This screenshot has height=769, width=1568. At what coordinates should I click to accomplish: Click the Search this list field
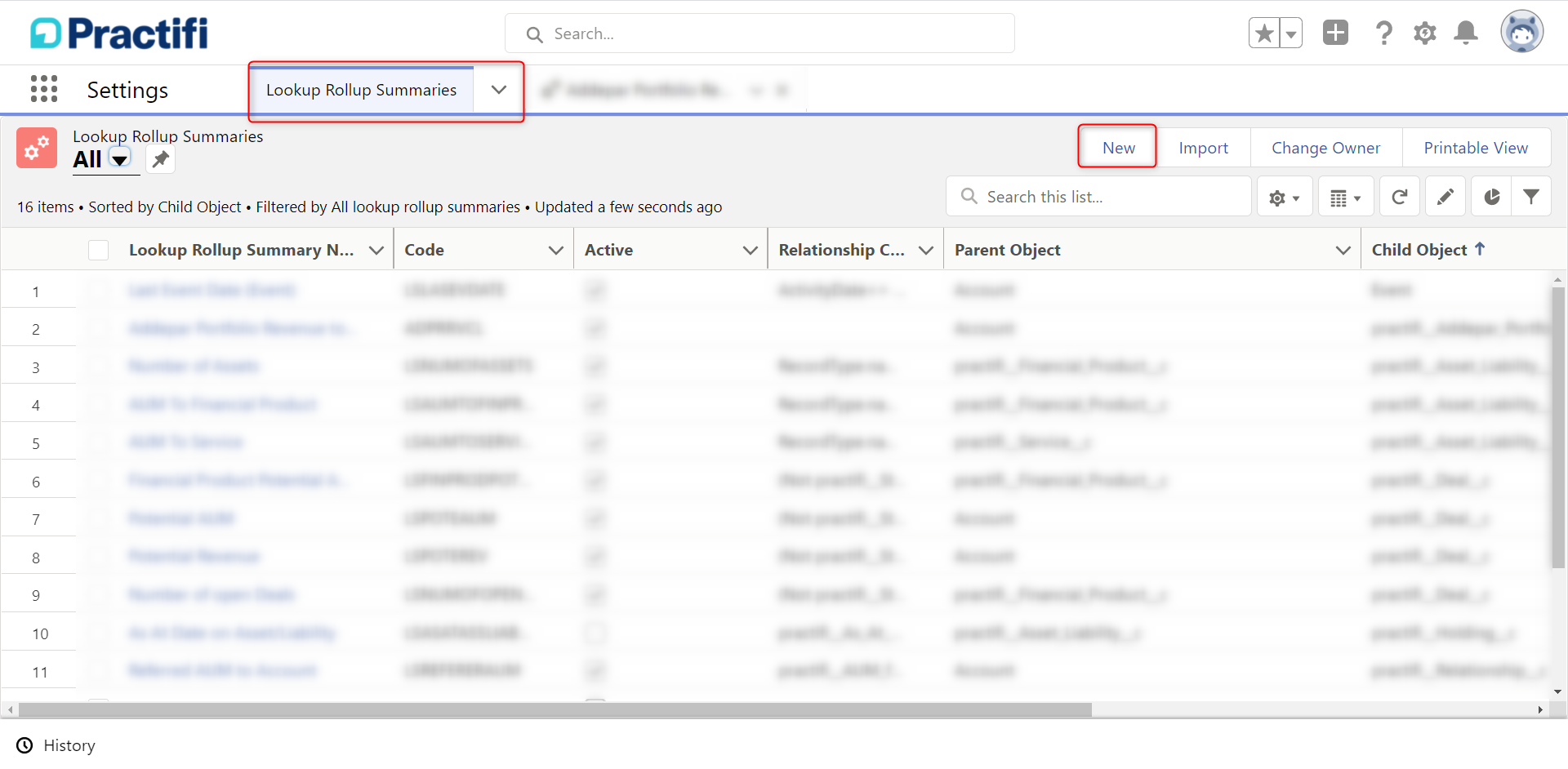(x=1098, y=197)
